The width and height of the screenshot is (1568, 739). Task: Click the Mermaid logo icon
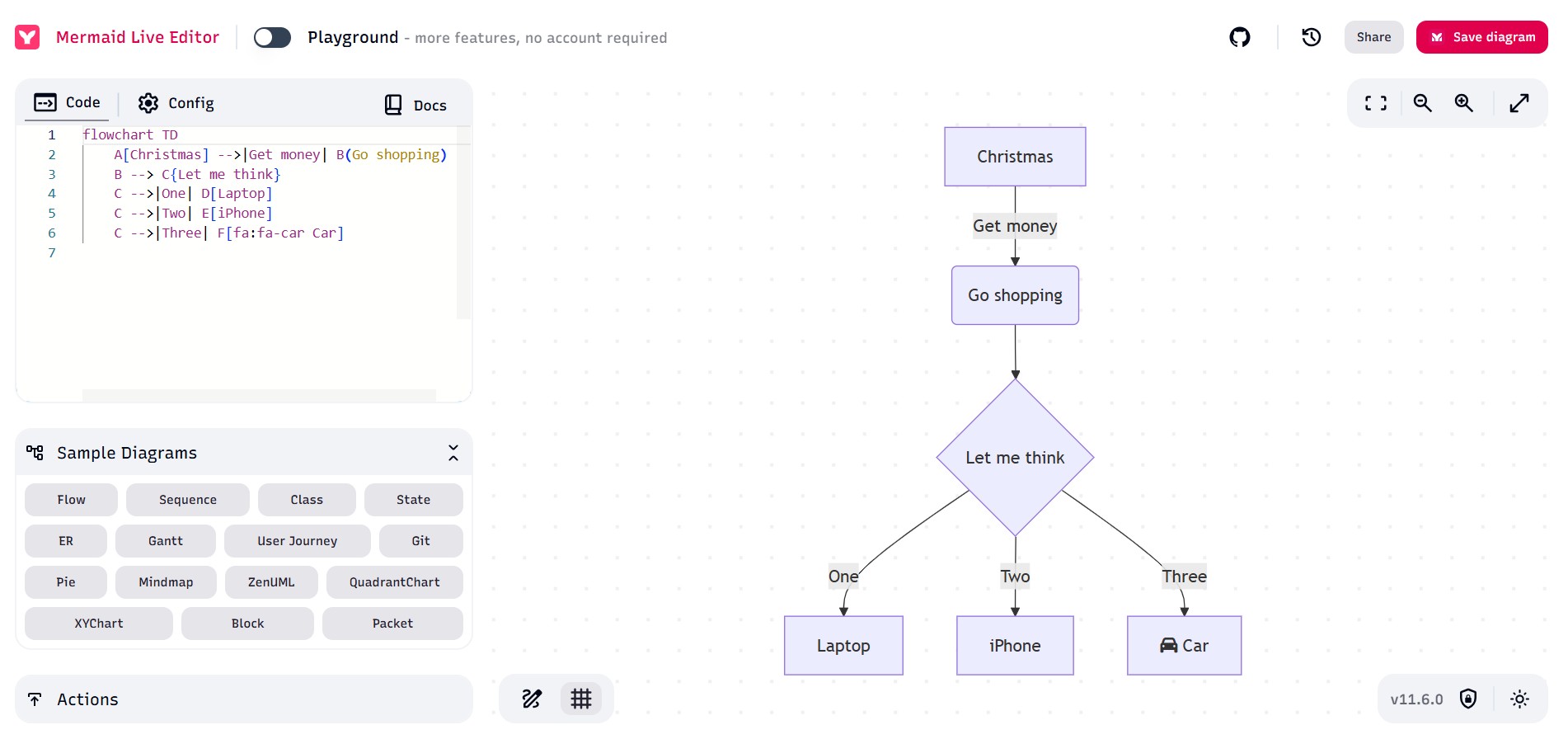click(x=27, y=37)
